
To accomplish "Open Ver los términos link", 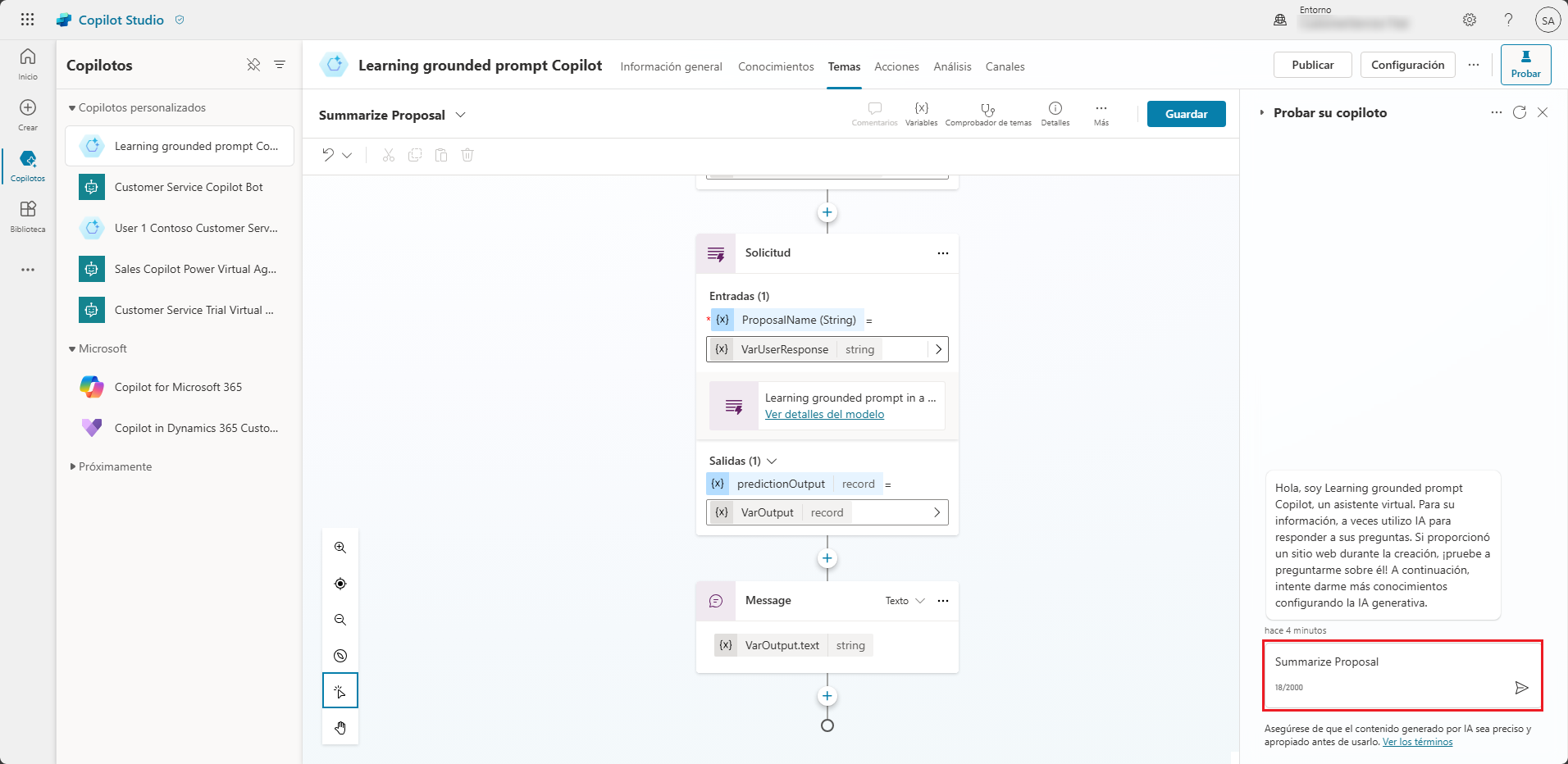I will [x=1417, y=742].
